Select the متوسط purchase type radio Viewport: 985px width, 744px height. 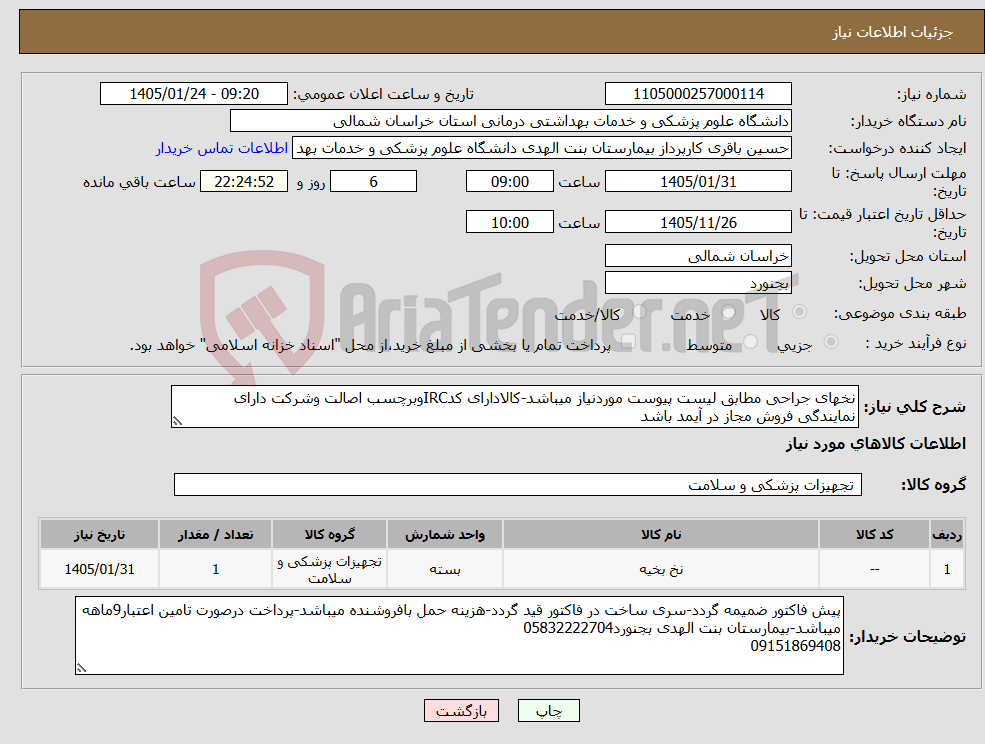point(750,342)
